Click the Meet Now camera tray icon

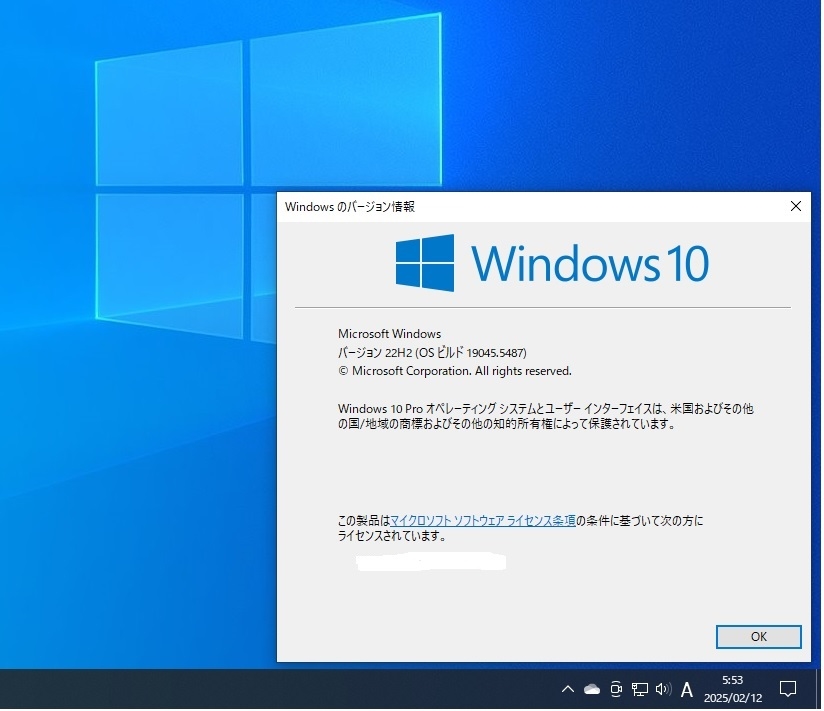617,690
